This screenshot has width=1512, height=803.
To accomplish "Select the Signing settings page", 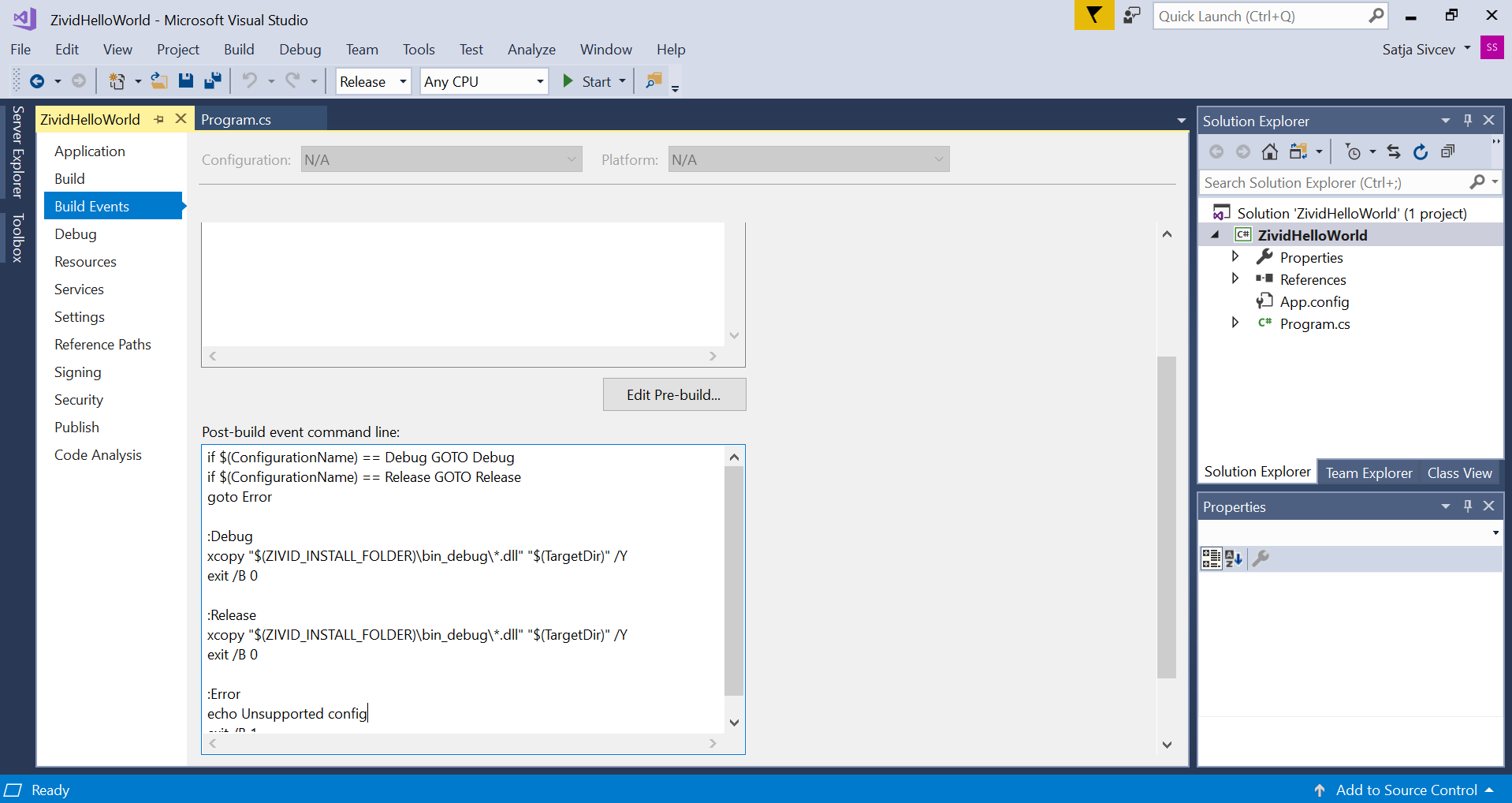I will [x=77, y=372].
